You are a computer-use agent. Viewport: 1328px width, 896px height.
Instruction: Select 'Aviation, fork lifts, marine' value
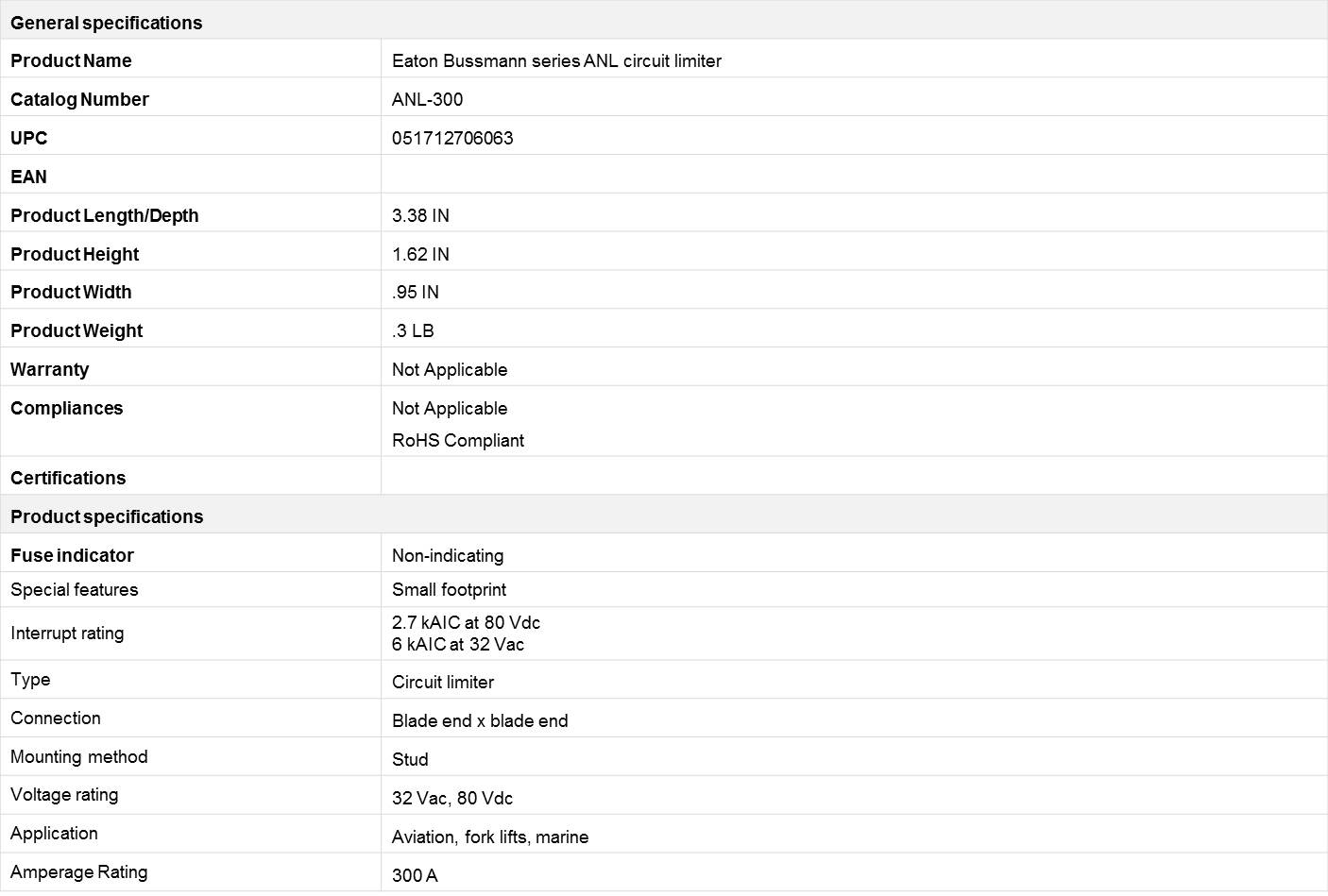click(490, 837)
